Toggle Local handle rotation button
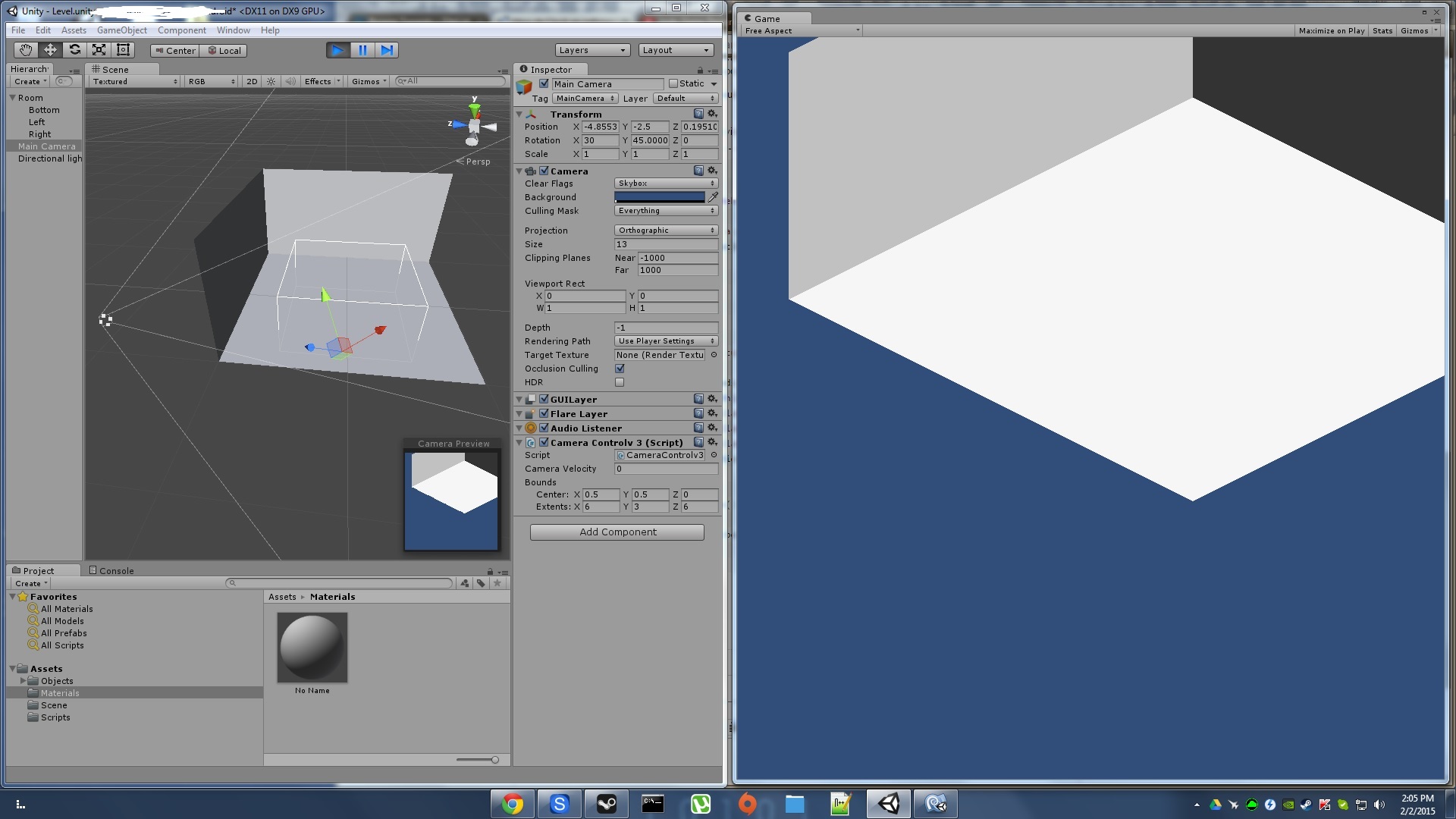This screenshot has width=1456, height=819. coord(224,51)
